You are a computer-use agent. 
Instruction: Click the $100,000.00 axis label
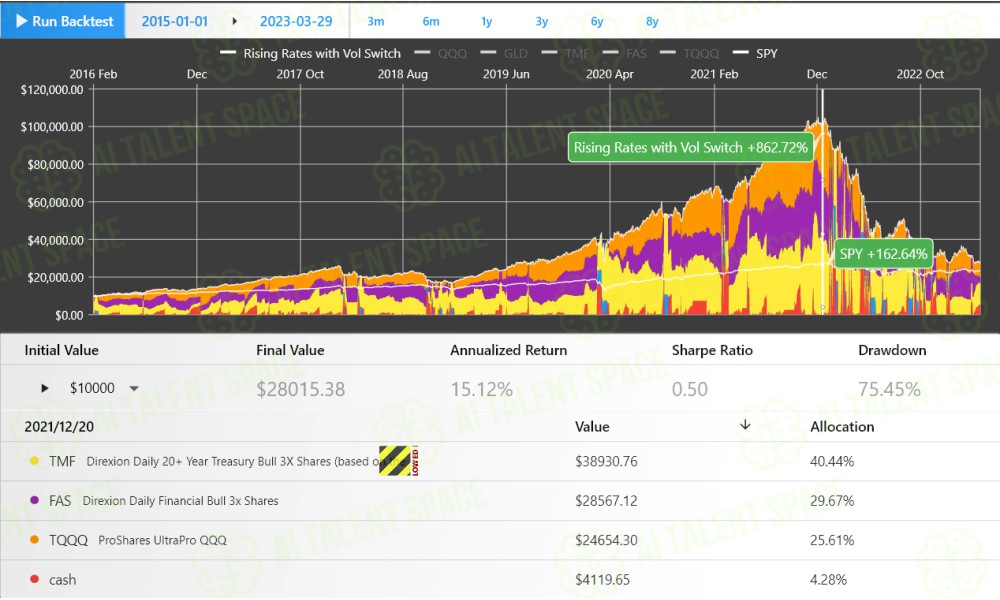click(x=52, y=127)
